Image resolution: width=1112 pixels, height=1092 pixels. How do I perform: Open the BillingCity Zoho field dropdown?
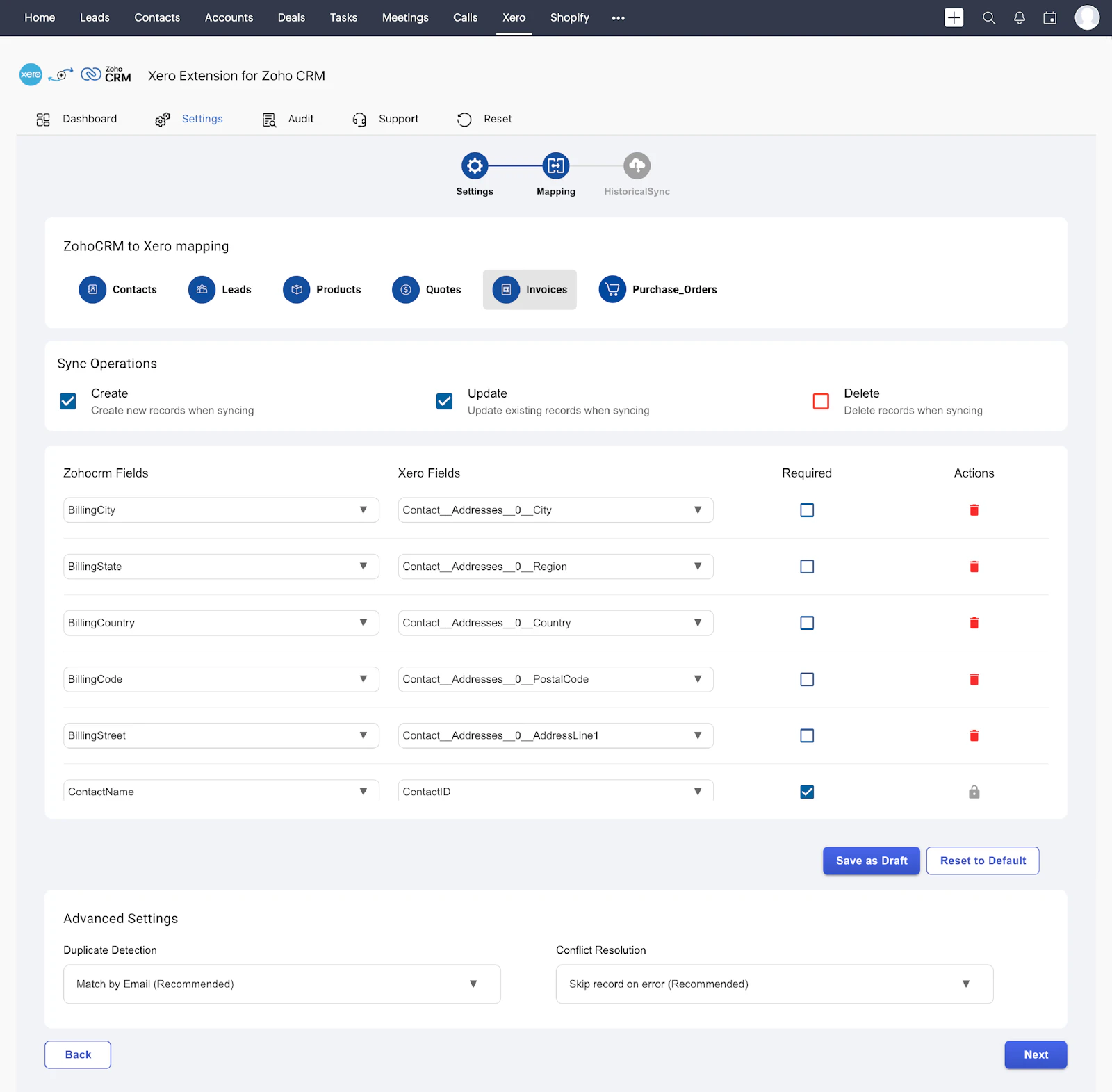click(221, 510)
